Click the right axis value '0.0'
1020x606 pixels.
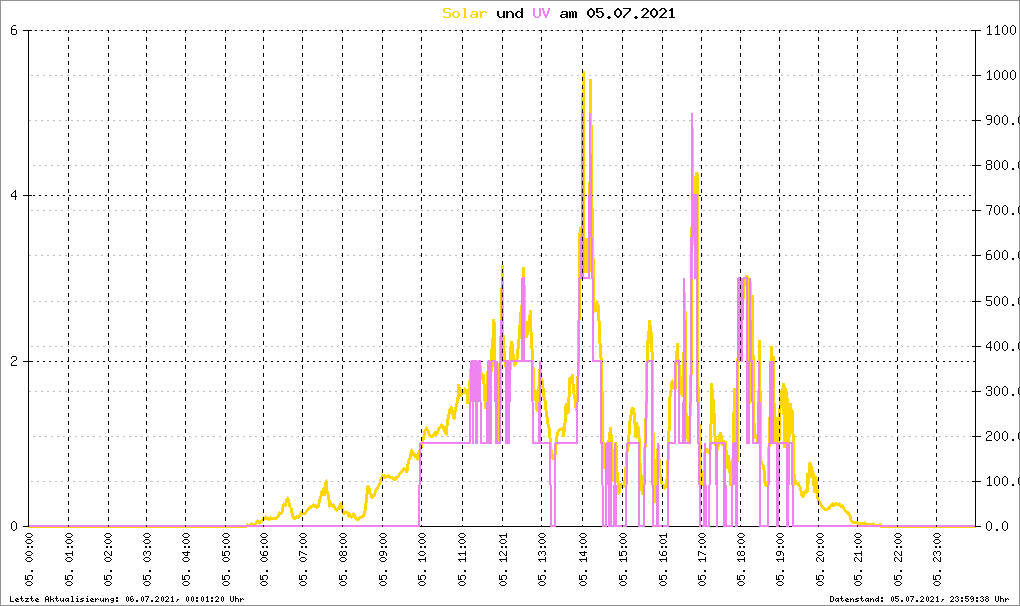(x=997, y=527)
